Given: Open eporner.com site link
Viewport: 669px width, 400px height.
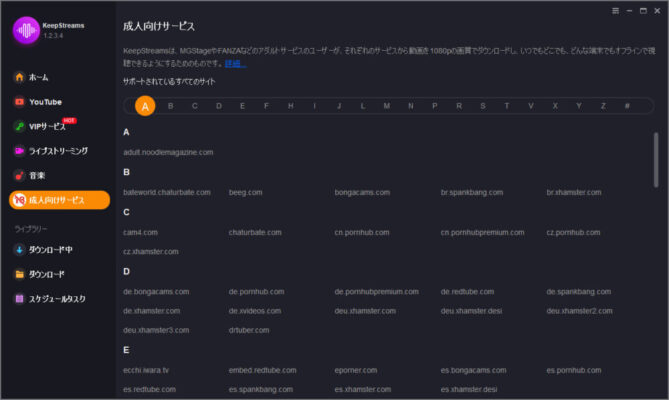Looking at the screenshot, I should pyautogui.click(x=356, y=370).
